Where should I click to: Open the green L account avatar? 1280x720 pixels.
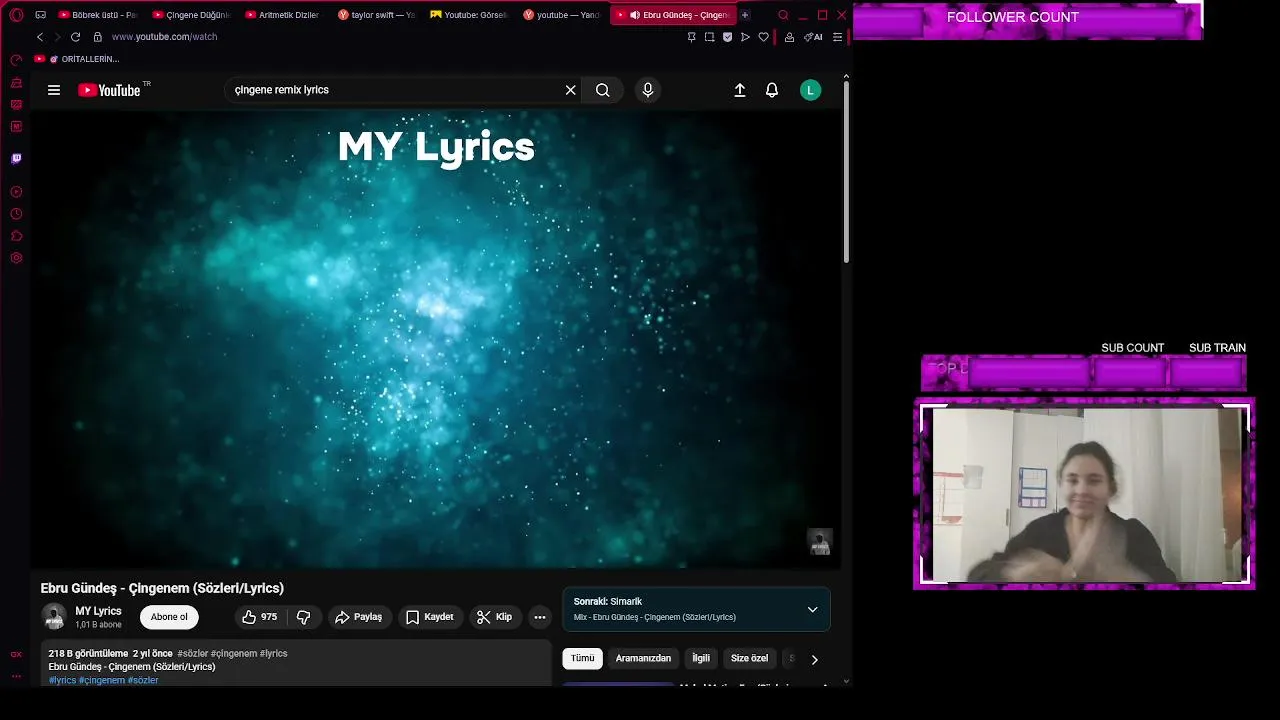click(x=811, y=90)
